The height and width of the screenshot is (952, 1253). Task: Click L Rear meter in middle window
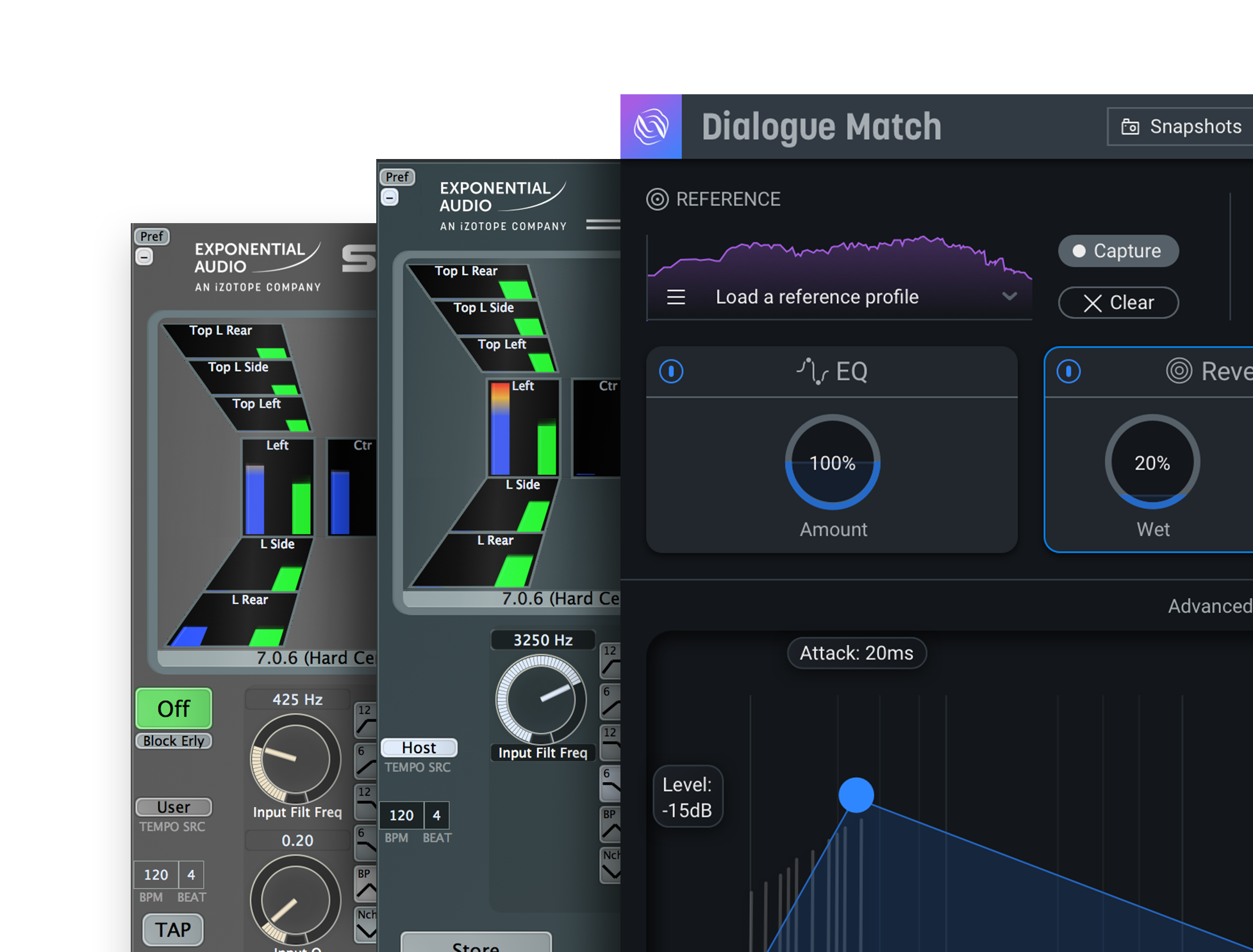tap(477, 560)
